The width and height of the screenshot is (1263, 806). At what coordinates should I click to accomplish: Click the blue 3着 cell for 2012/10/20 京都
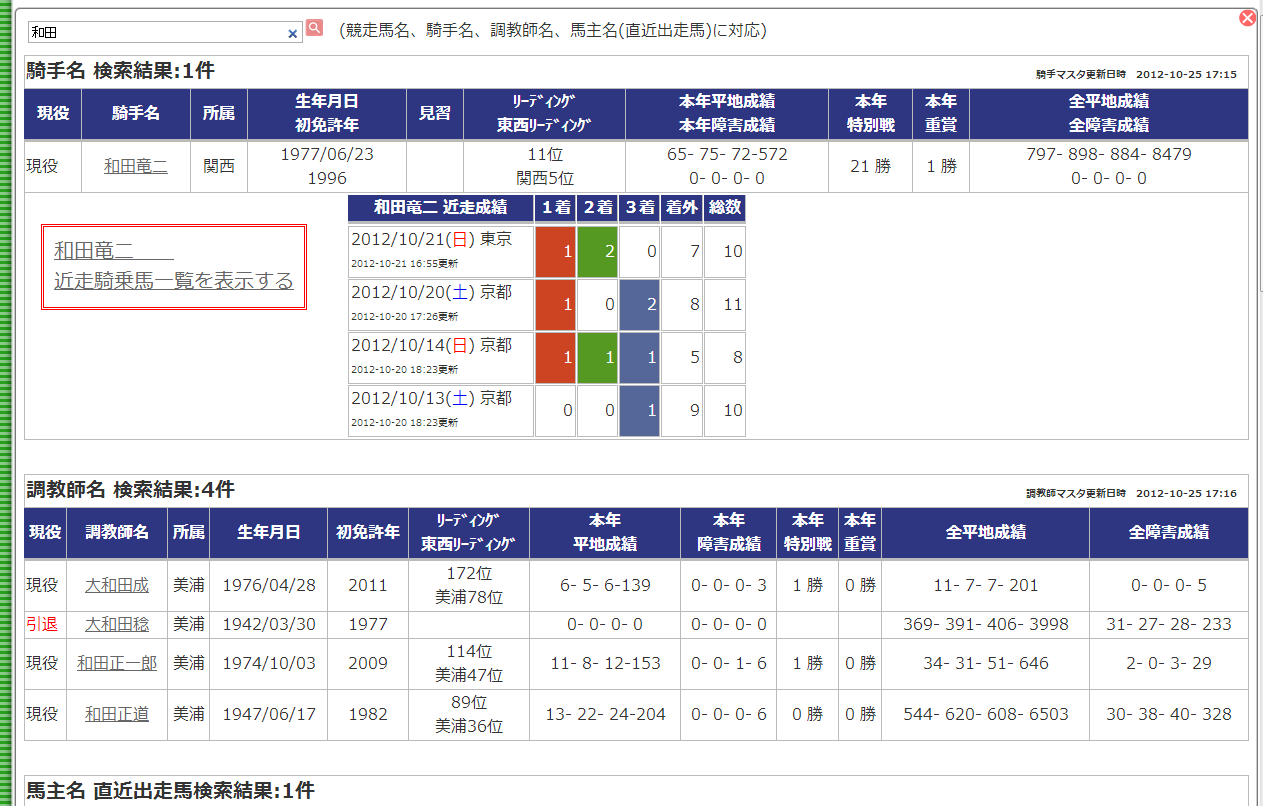(x=639, y=304)
